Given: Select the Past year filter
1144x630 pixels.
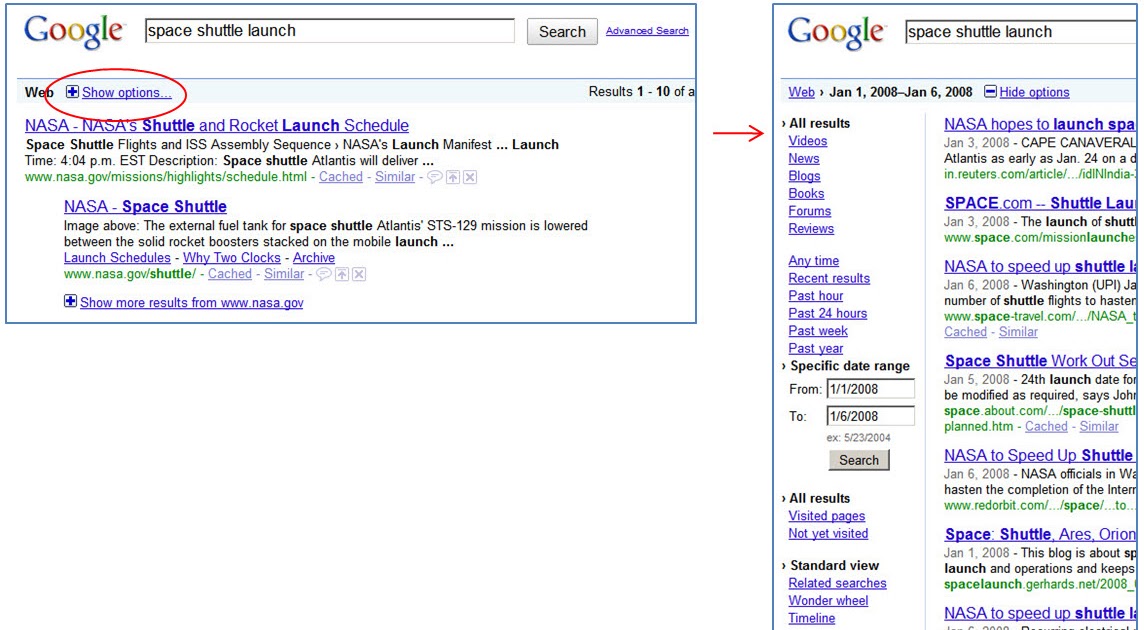Looking at the screenshot, I should pos(816,348).
